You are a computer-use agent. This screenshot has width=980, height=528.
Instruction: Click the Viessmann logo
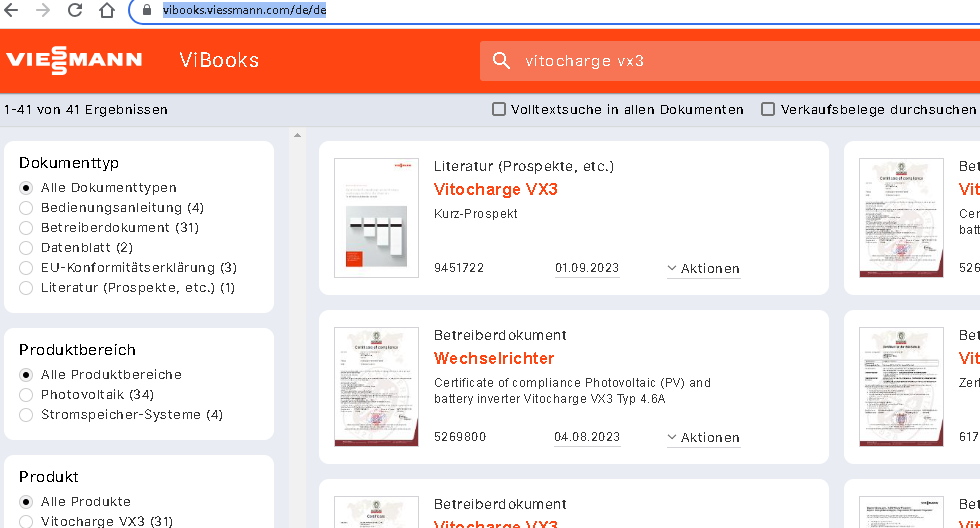(x=74, y=61)
